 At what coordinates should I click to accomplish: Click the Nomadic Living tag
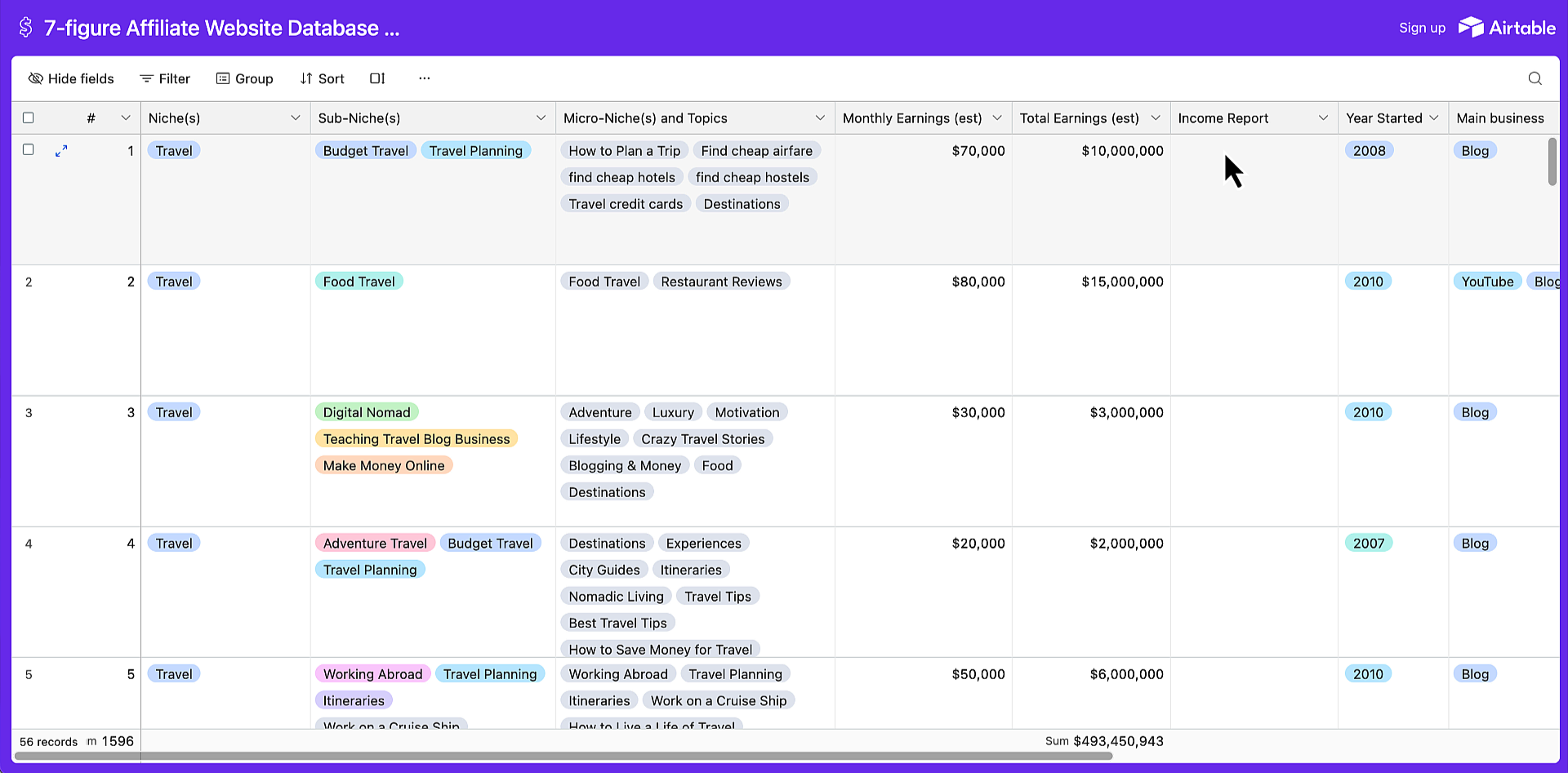pos(616,596)
